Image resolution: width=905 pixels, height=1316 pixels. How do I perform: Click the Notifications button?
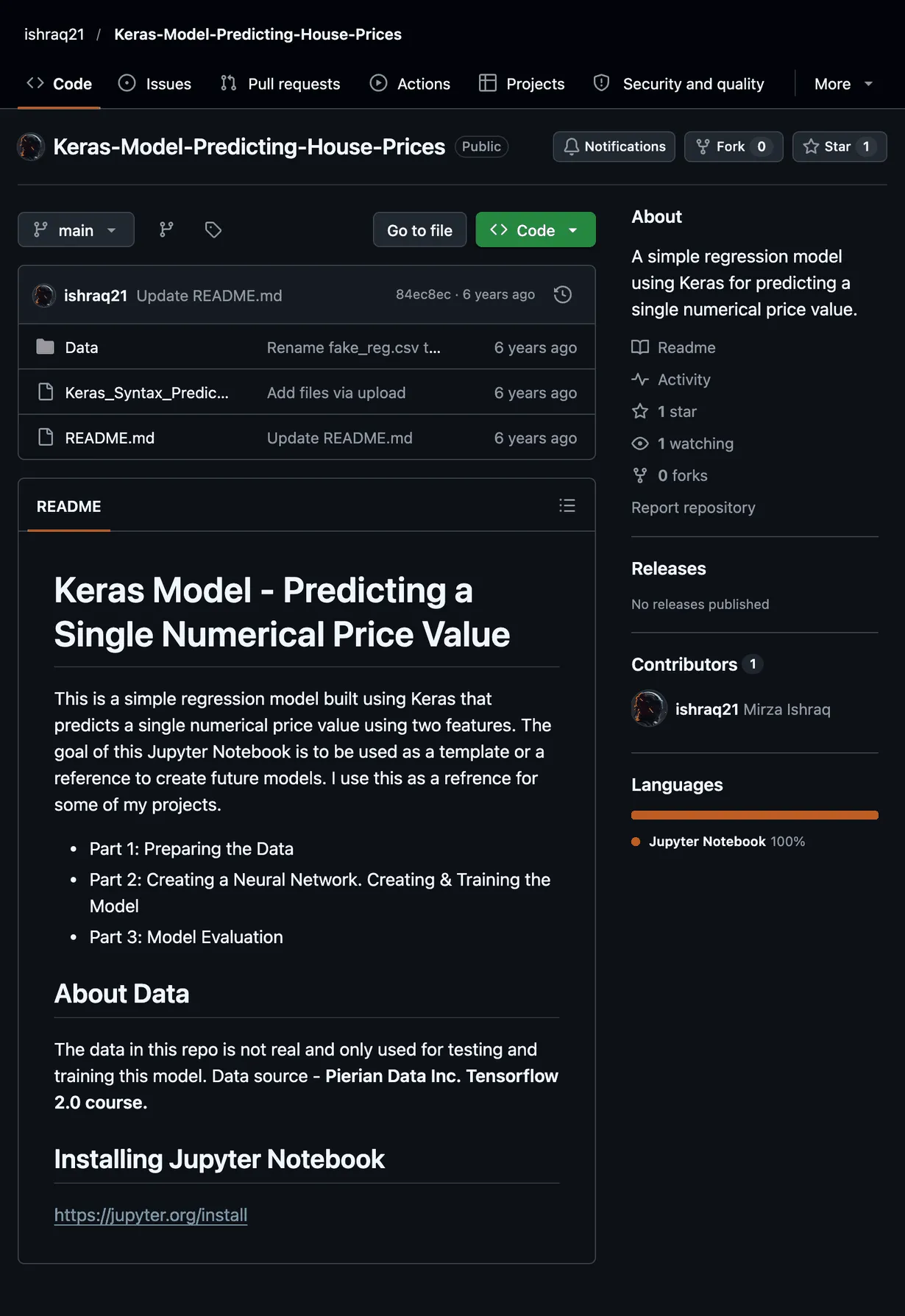[x=614, y=146]
